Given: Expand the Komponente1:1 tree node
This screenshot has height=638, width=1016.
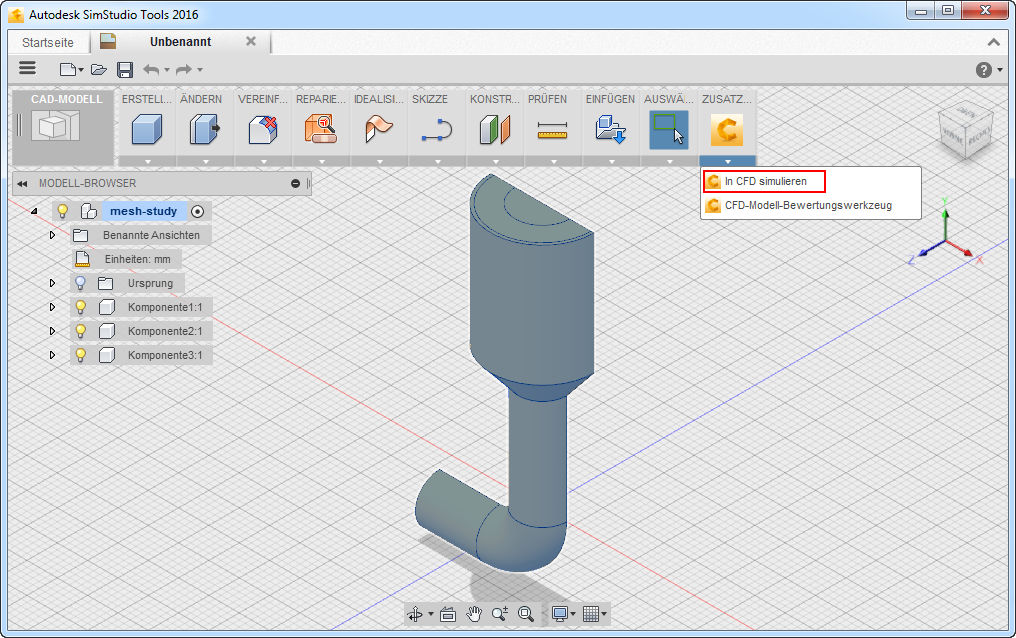Looking at the screenshot, I should point(52,307).
